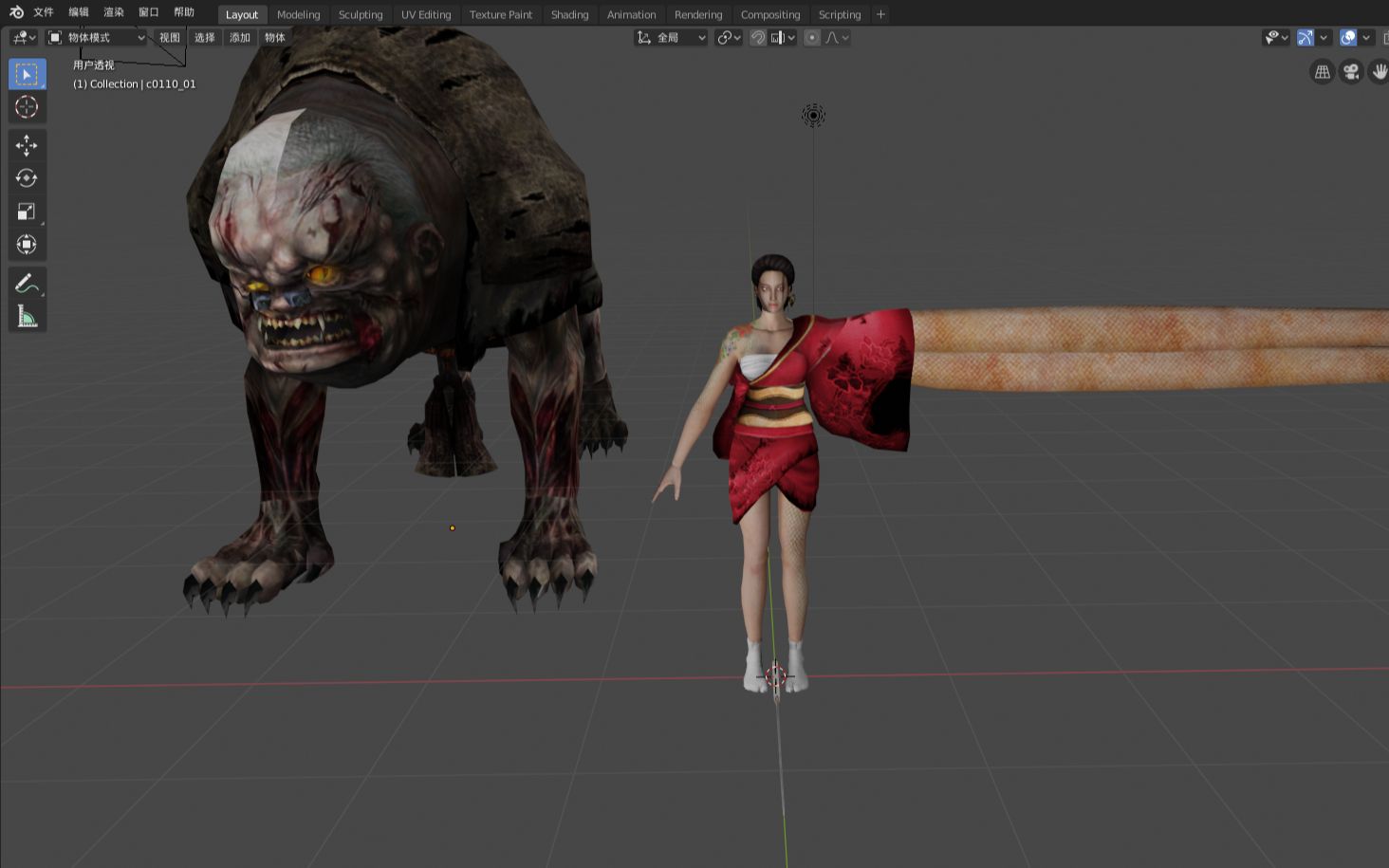Expand the overlays options dropdown arrow
1389x868 pixels.
click(x=1366, y=38)
